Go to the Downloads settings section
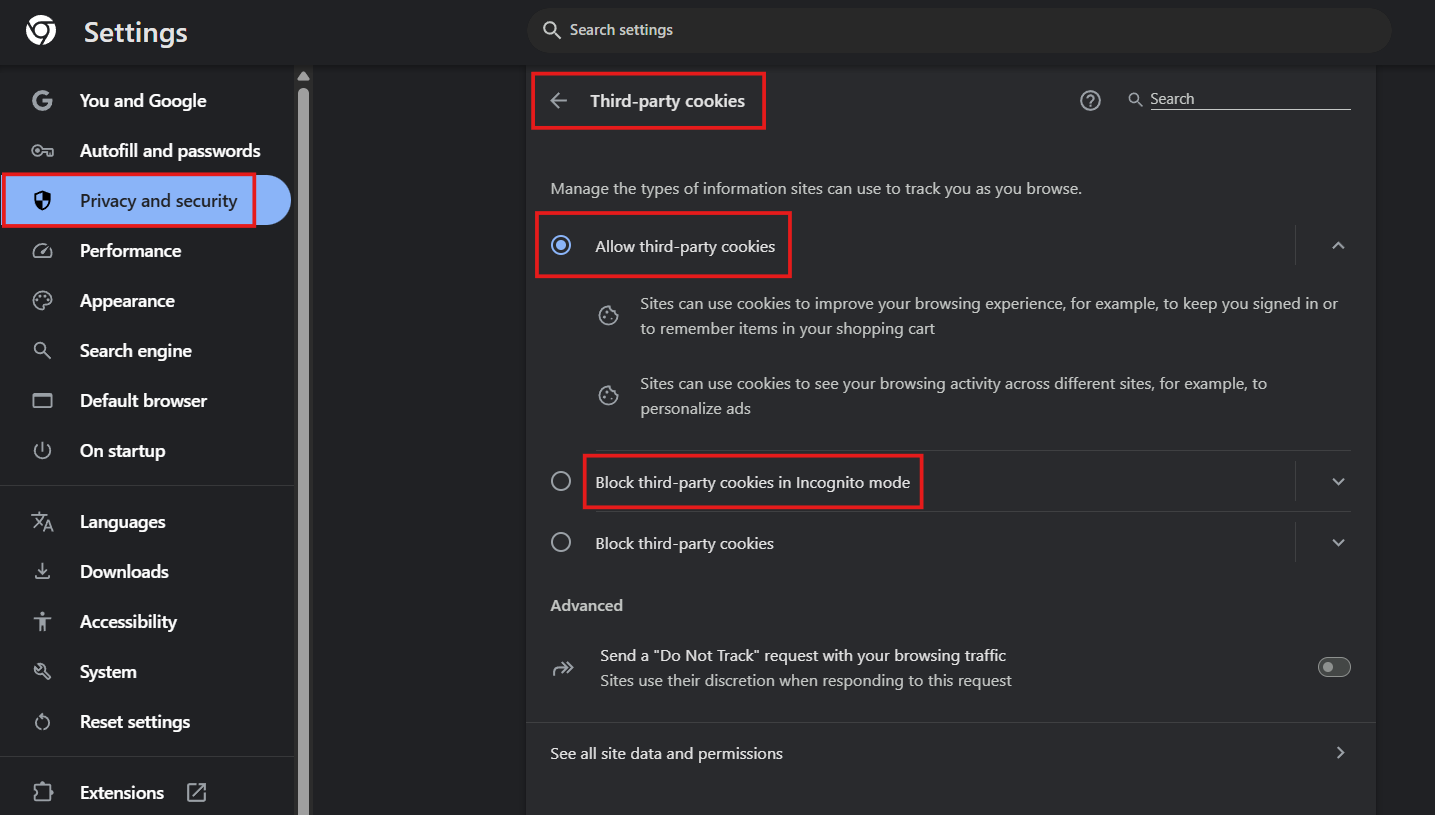This screenshot has height=815, width=1435. tap(124, 572)
